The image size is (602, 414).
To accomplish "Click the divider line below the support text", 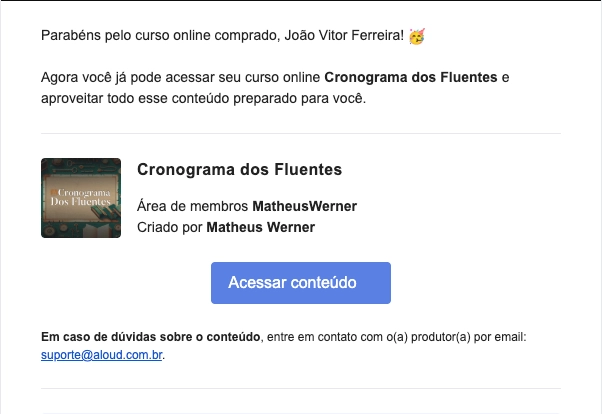I will pos(300,388).
